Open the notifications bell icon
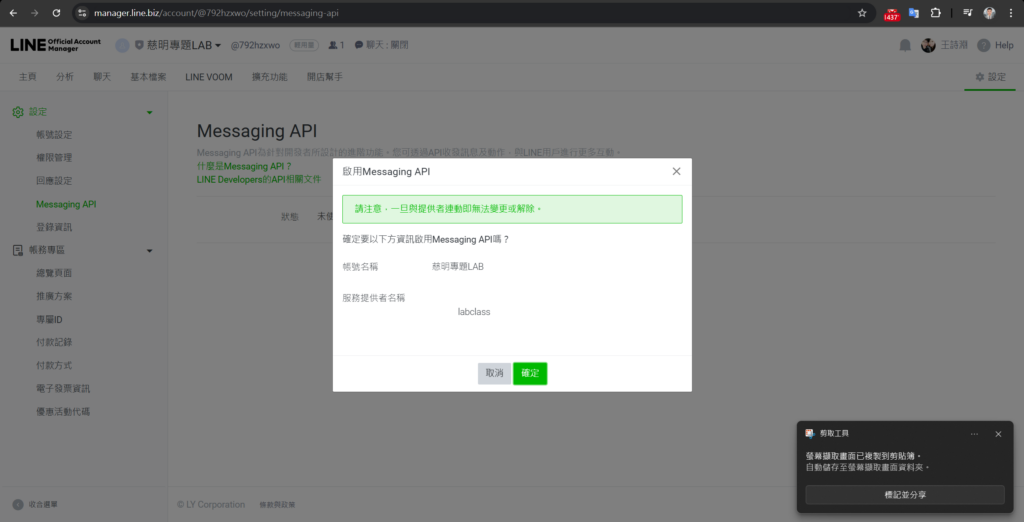The width and height of the screenshot is (1024, 522). 905,45
